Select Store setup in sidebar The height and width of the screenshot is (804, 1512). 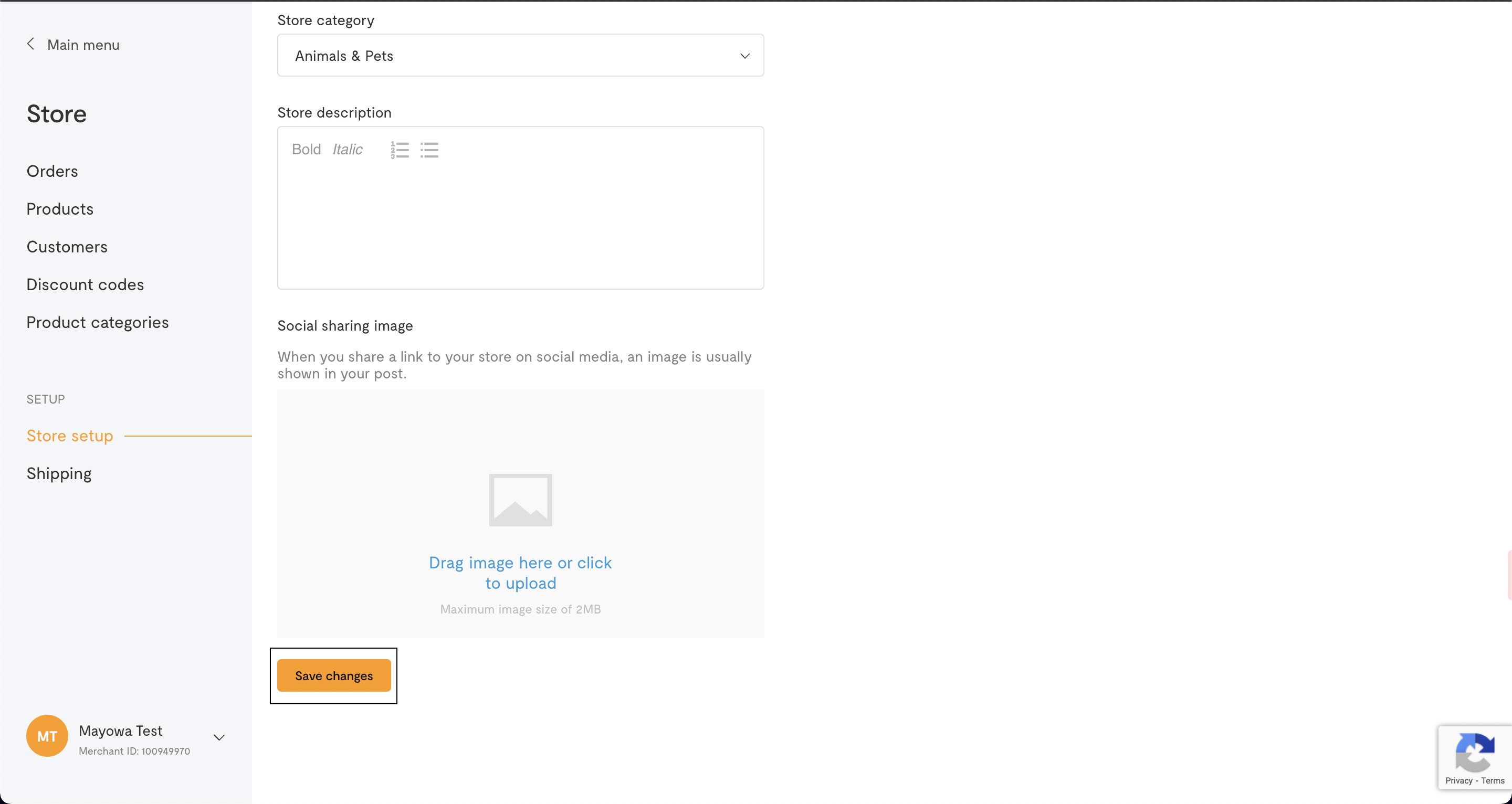pyautogui.click(x=70, y=436)
